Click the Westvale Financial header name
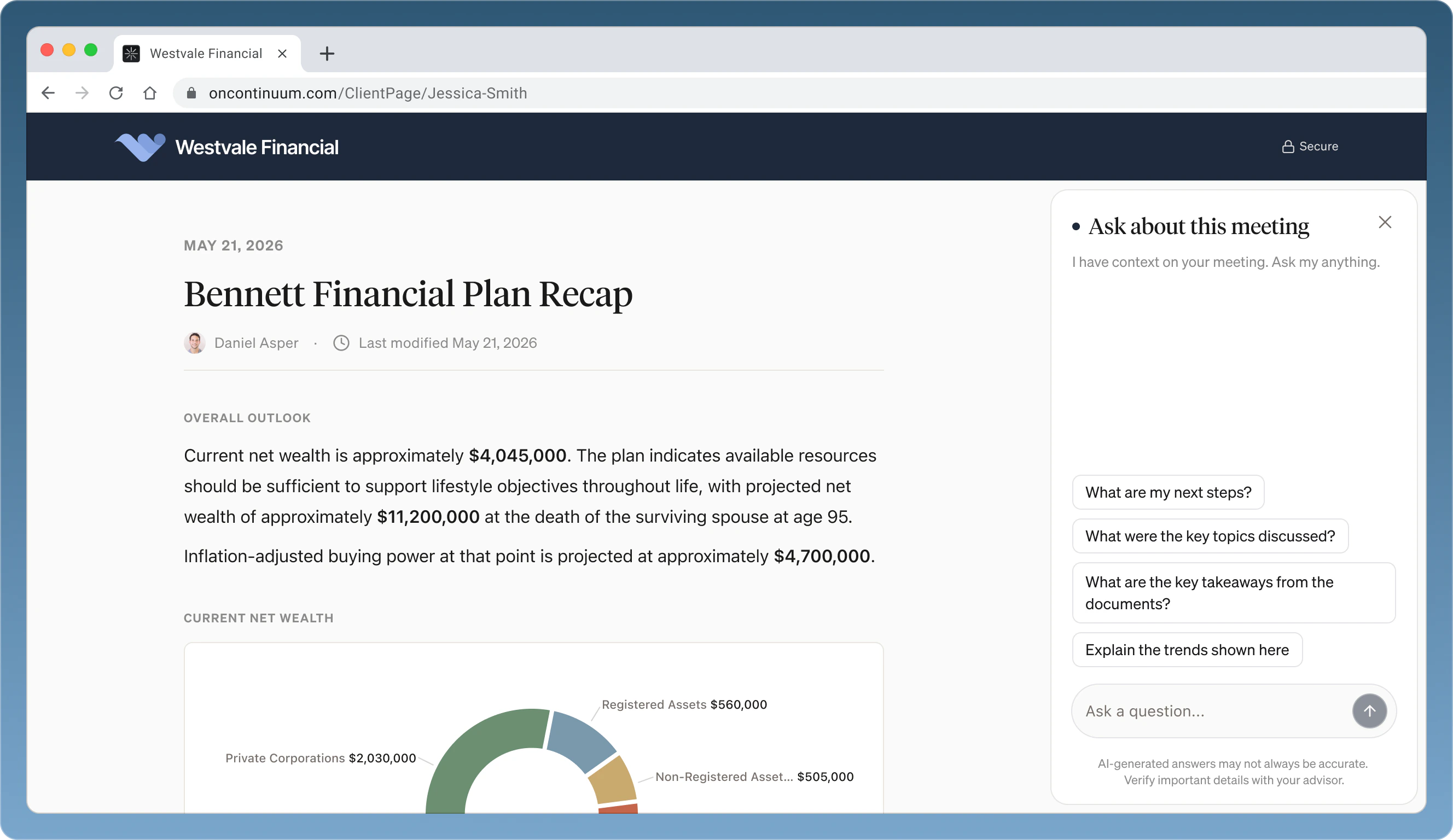This screenshot has width=1453, height=840. 257,147
